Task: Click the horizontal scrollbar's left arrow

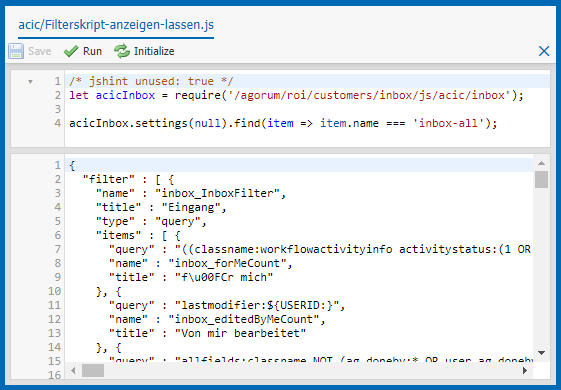Action: (x=73, y=370)
